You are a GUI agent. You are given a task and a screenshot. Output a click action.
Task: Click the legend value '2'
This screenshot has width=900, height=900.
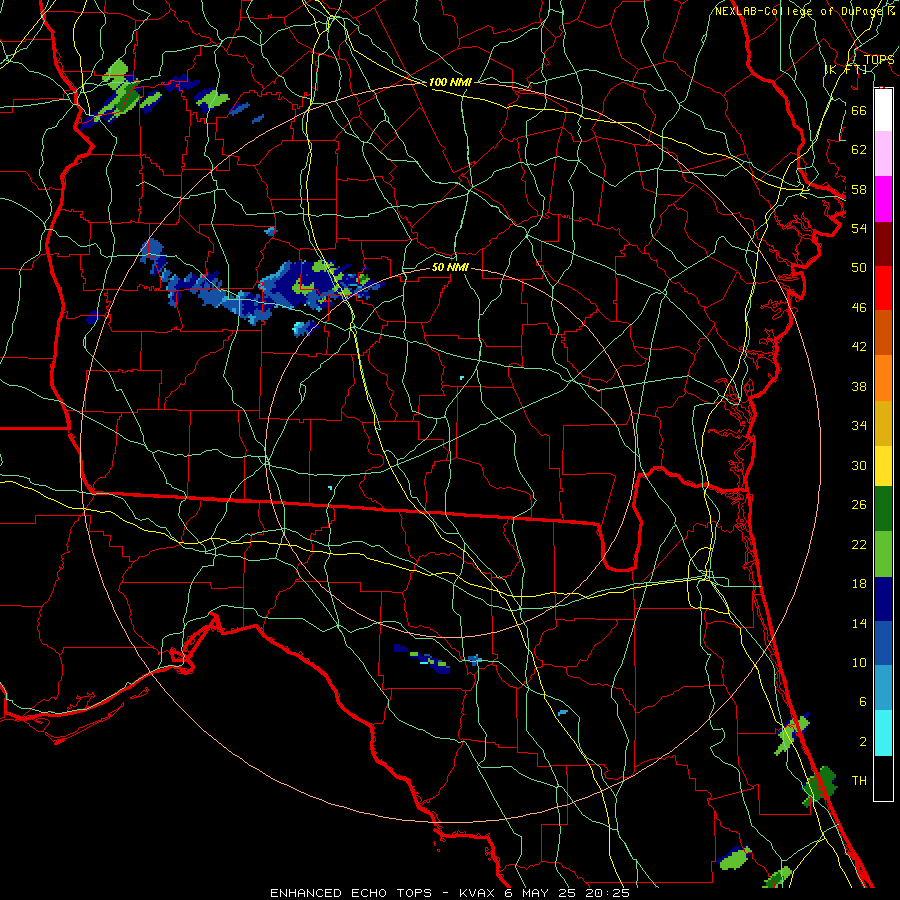862,741
